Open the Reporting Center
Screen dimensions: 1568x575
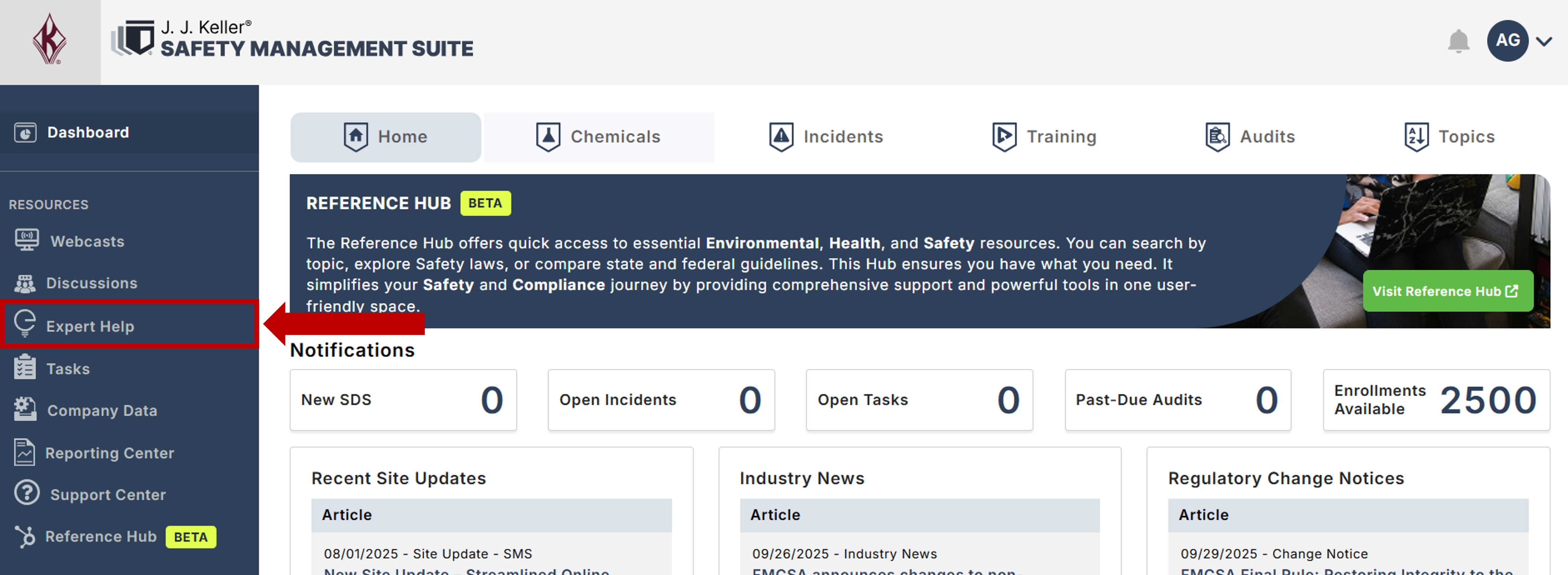click(x=109, y=453)
